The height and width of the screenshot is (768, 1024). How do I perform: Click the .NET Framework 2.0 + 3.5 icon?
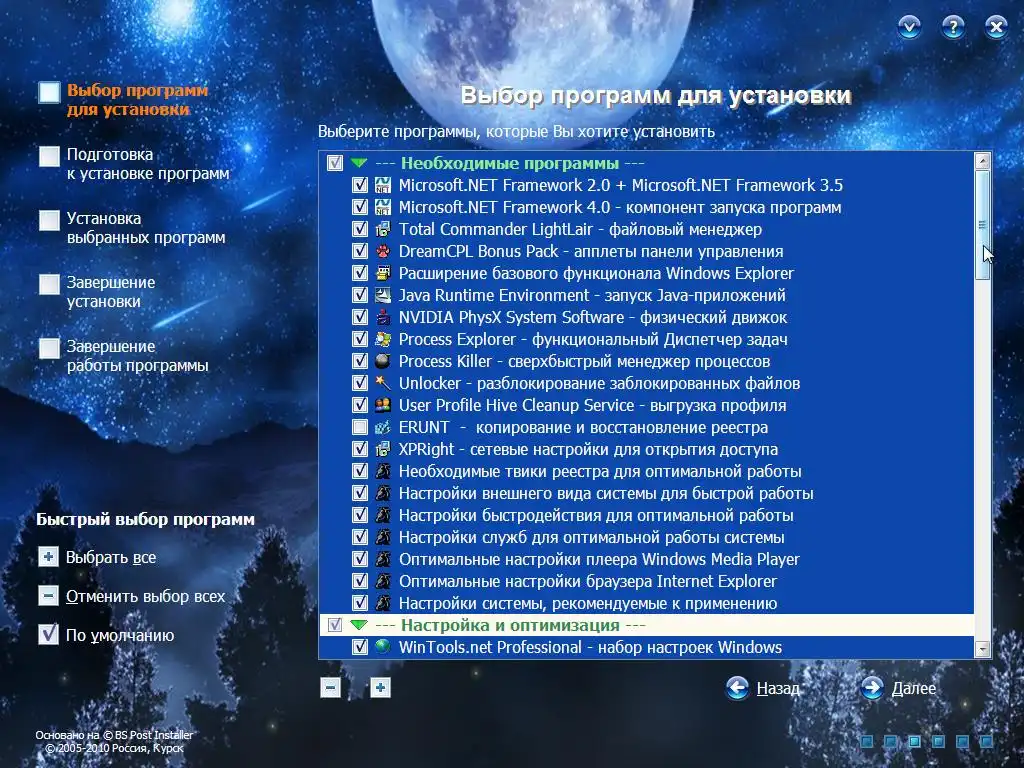click(383, 185)
